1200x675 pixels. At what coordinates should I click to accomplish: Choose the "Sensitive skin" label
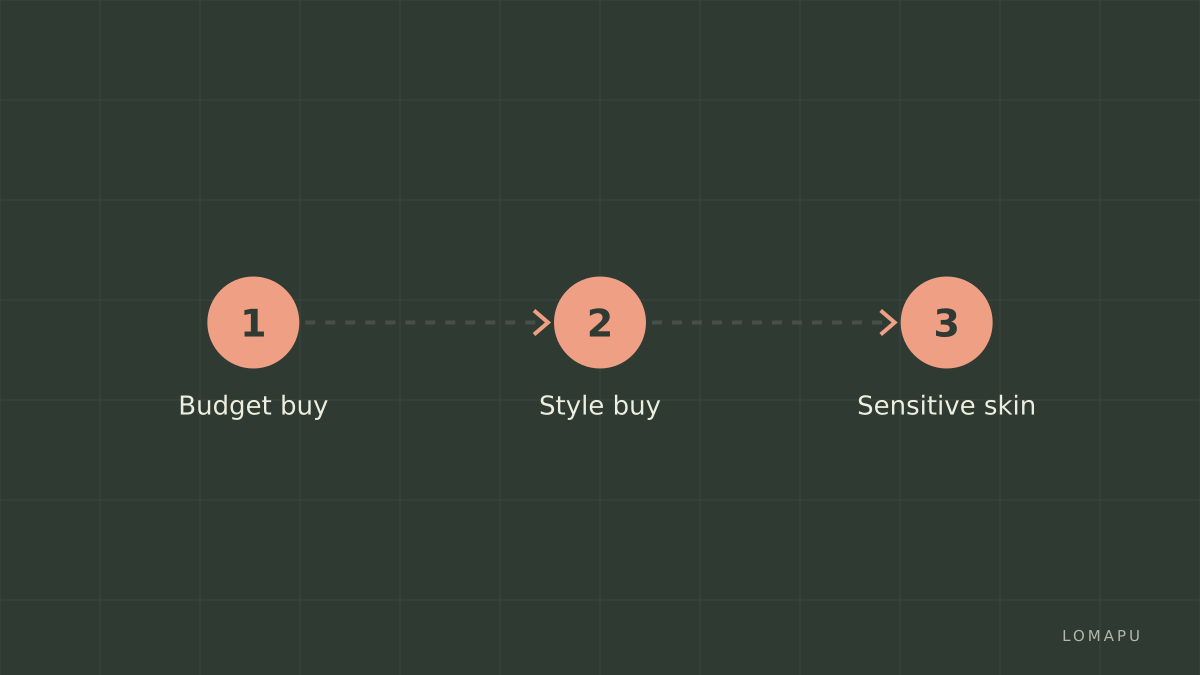tap(946, 406)
